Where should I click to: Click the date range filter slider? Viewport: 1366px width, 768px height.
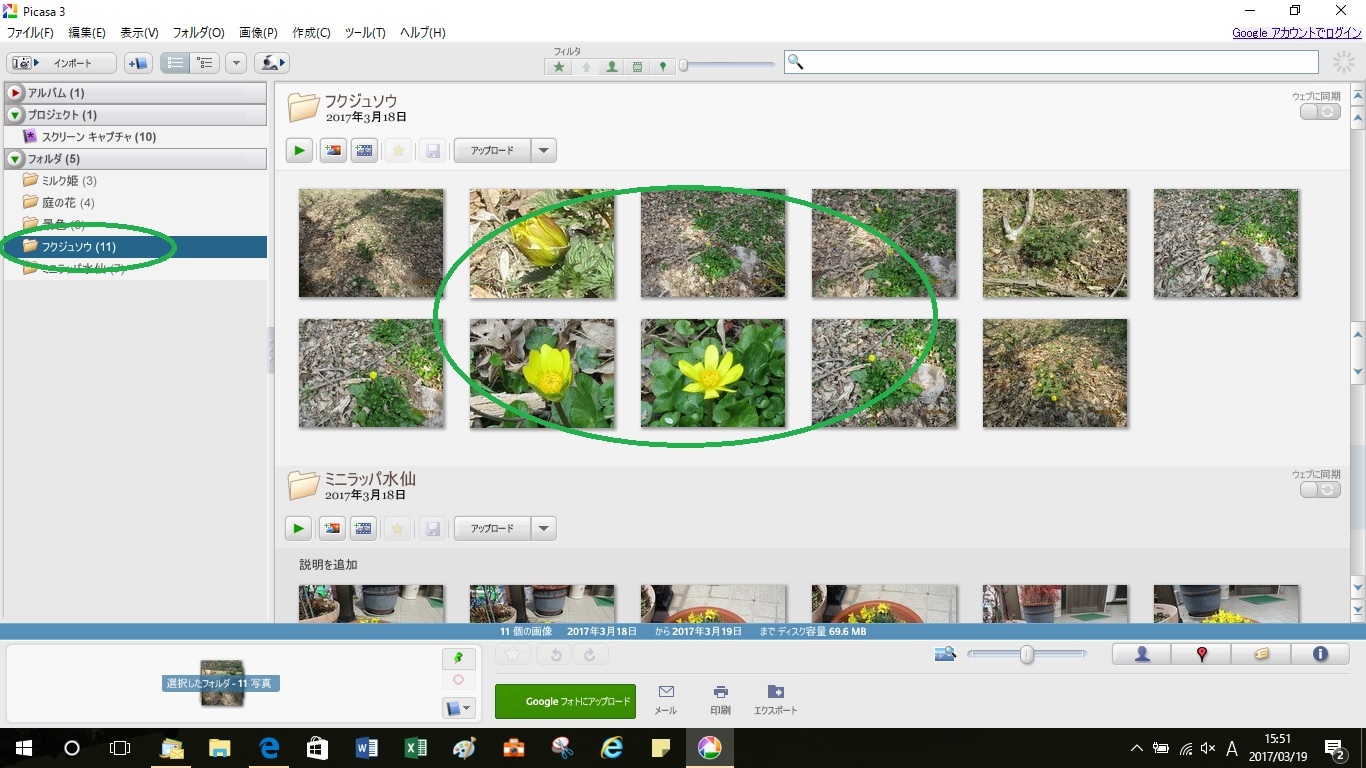pyautogui.click(x=727, y=66)
